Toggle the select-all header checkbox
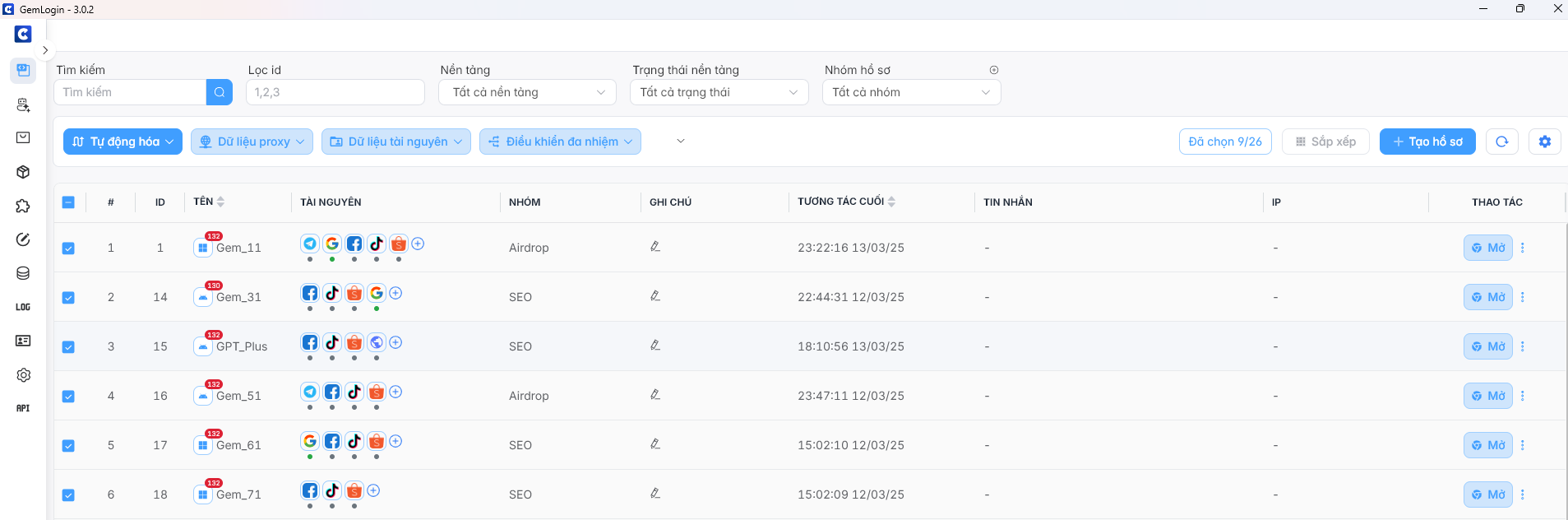1568x520 pixels. 68,202
